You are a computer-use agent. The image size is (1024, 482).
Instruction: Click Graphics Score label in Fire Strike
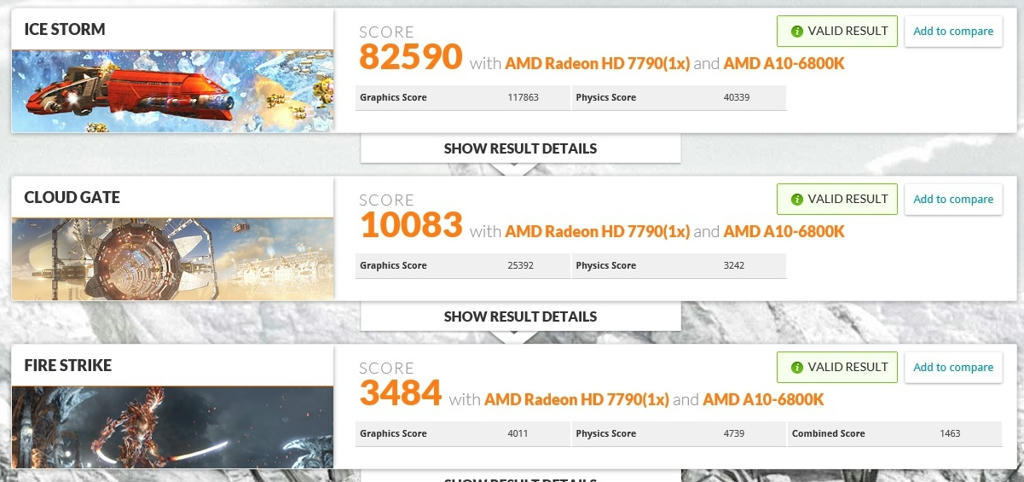pos(393,434)
